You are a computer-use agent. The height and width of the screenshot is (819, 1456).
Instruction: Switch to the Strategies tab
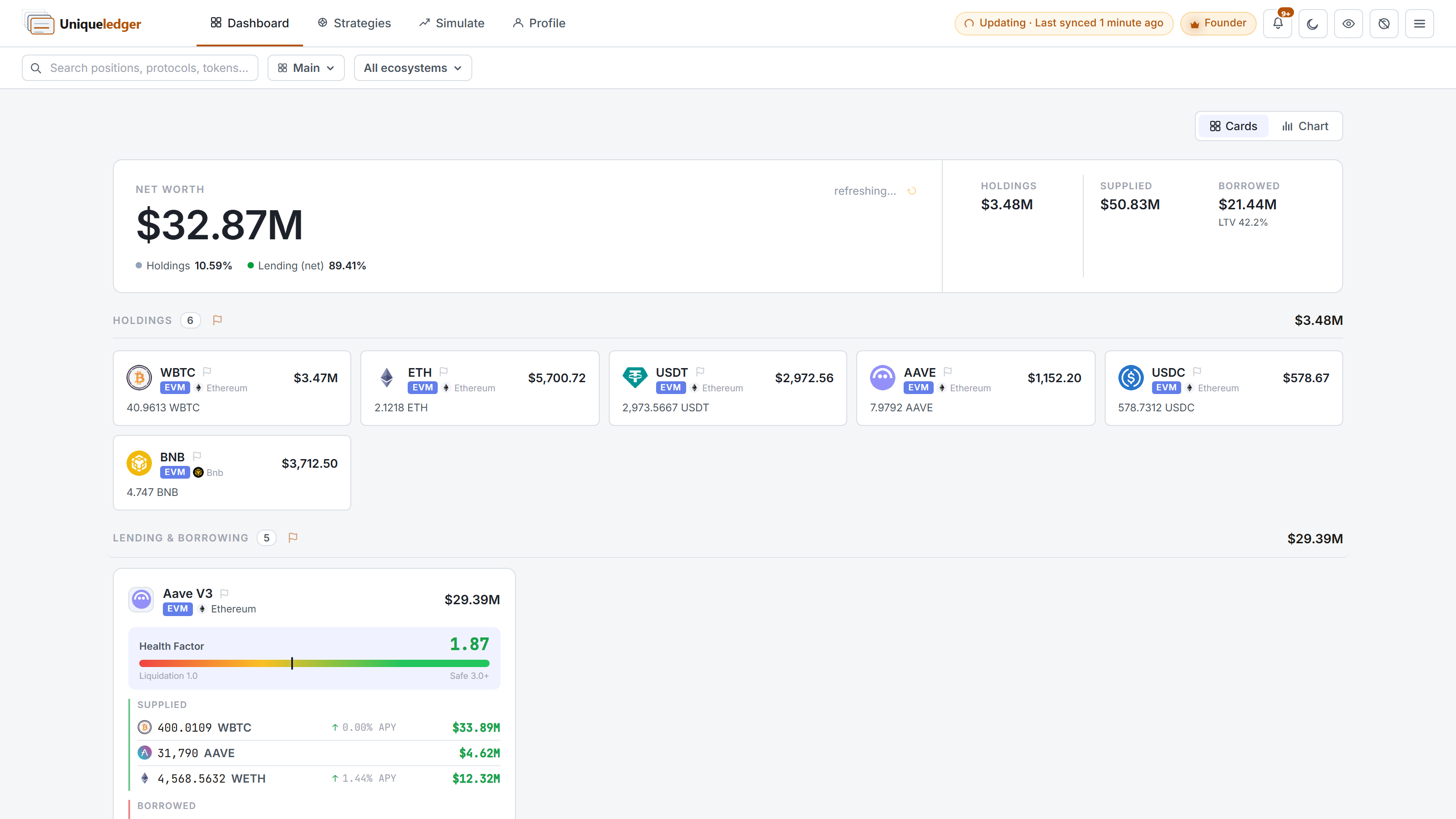(354, 23)
